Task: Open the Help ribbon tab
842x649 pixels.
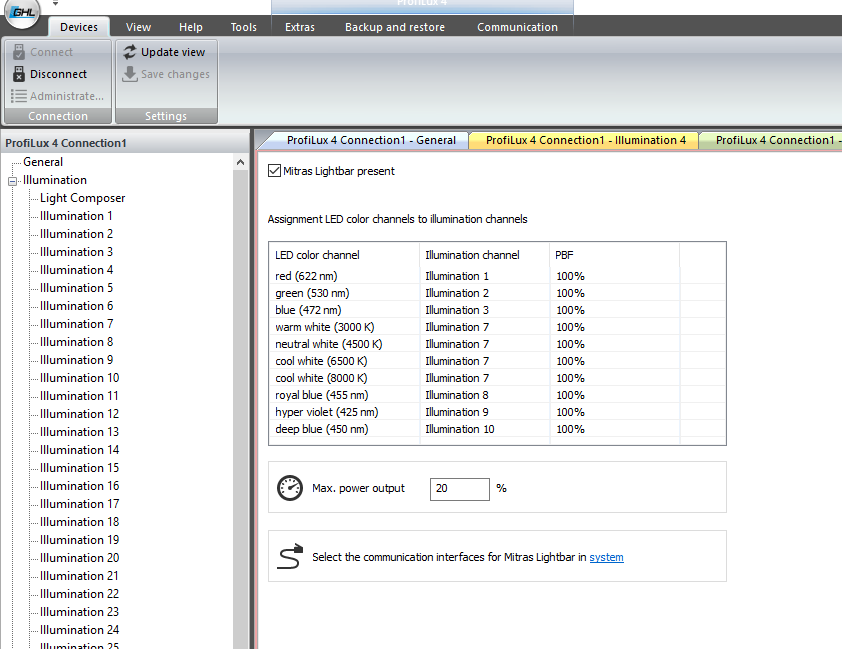Action: click(191, 27)
